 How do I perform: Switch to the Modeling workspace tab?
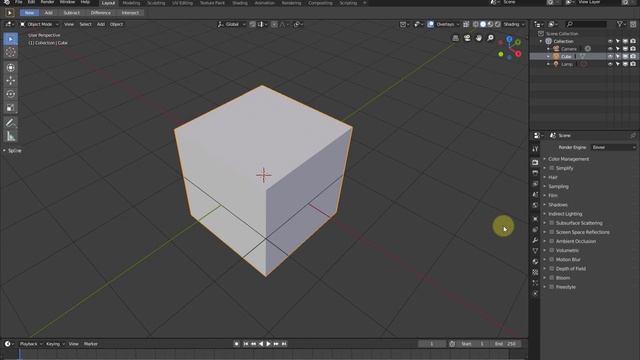click(x=131, y=3)
